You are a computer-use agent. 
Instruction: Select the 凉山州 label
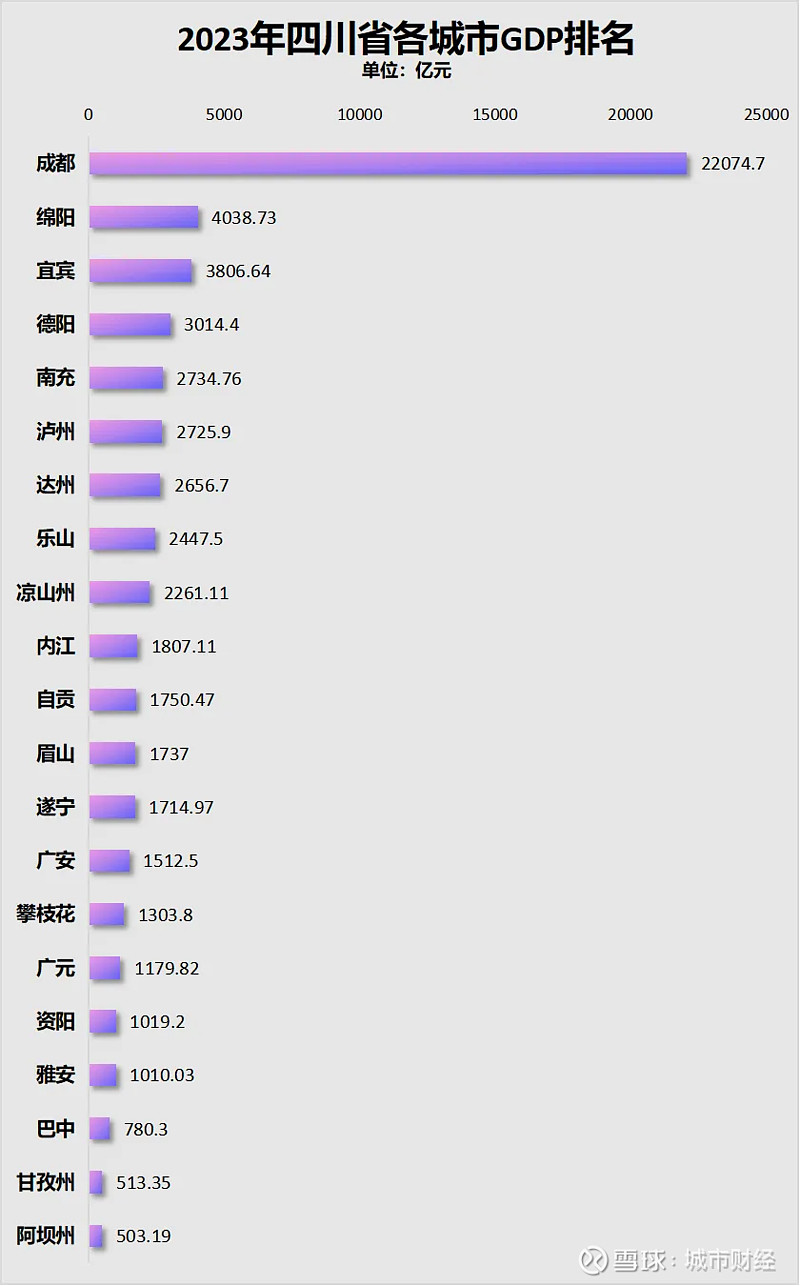coord(46,593)
